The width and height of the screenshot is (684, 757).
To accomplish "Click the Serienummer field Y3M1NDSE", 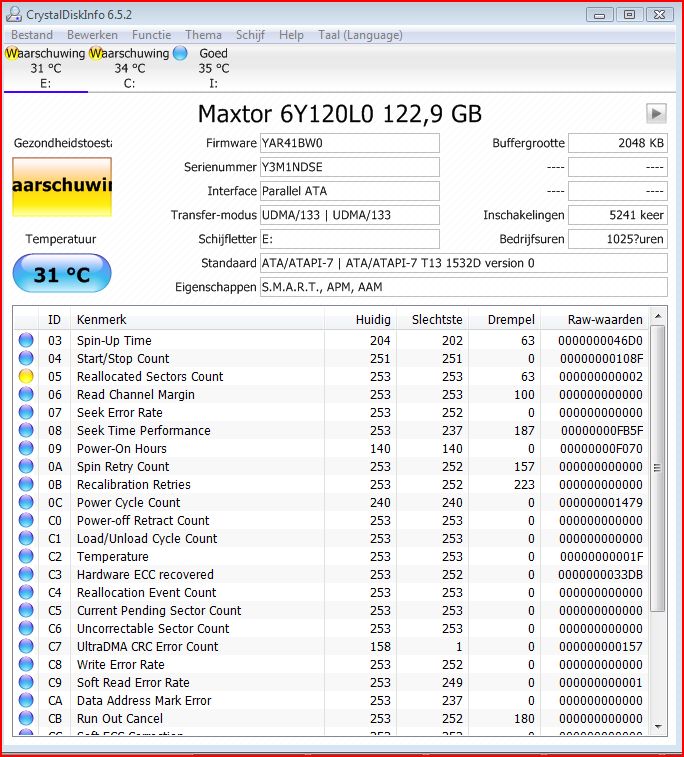I will coord(349,167).
